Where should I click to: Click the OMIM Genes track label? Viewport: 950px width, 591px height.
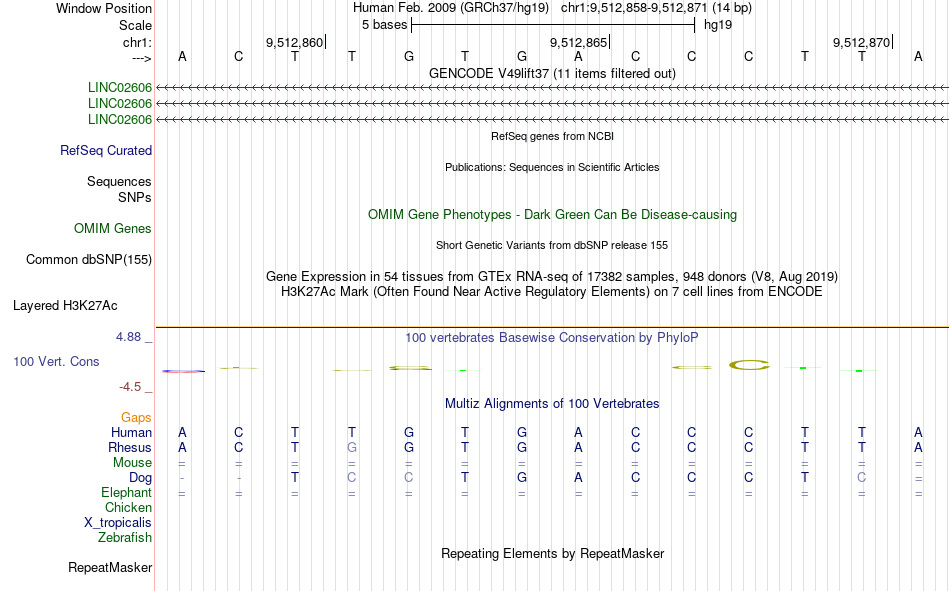pyautogui.click(x=113, y=229)
